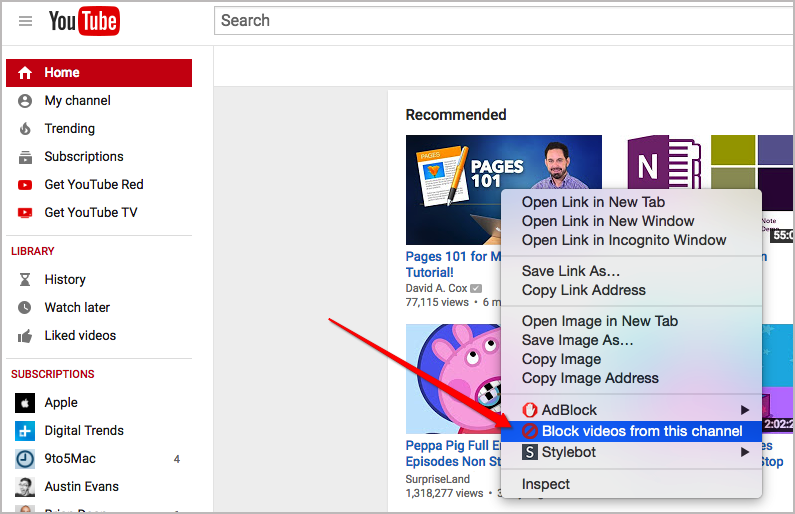Open the Austin Evans subscription link

pos(82,487)
